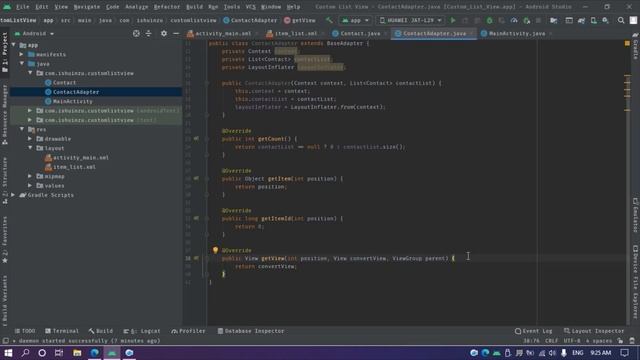Open the SDK Manager download icon
This screenshot has width=640, height=360.
point(606,20)
